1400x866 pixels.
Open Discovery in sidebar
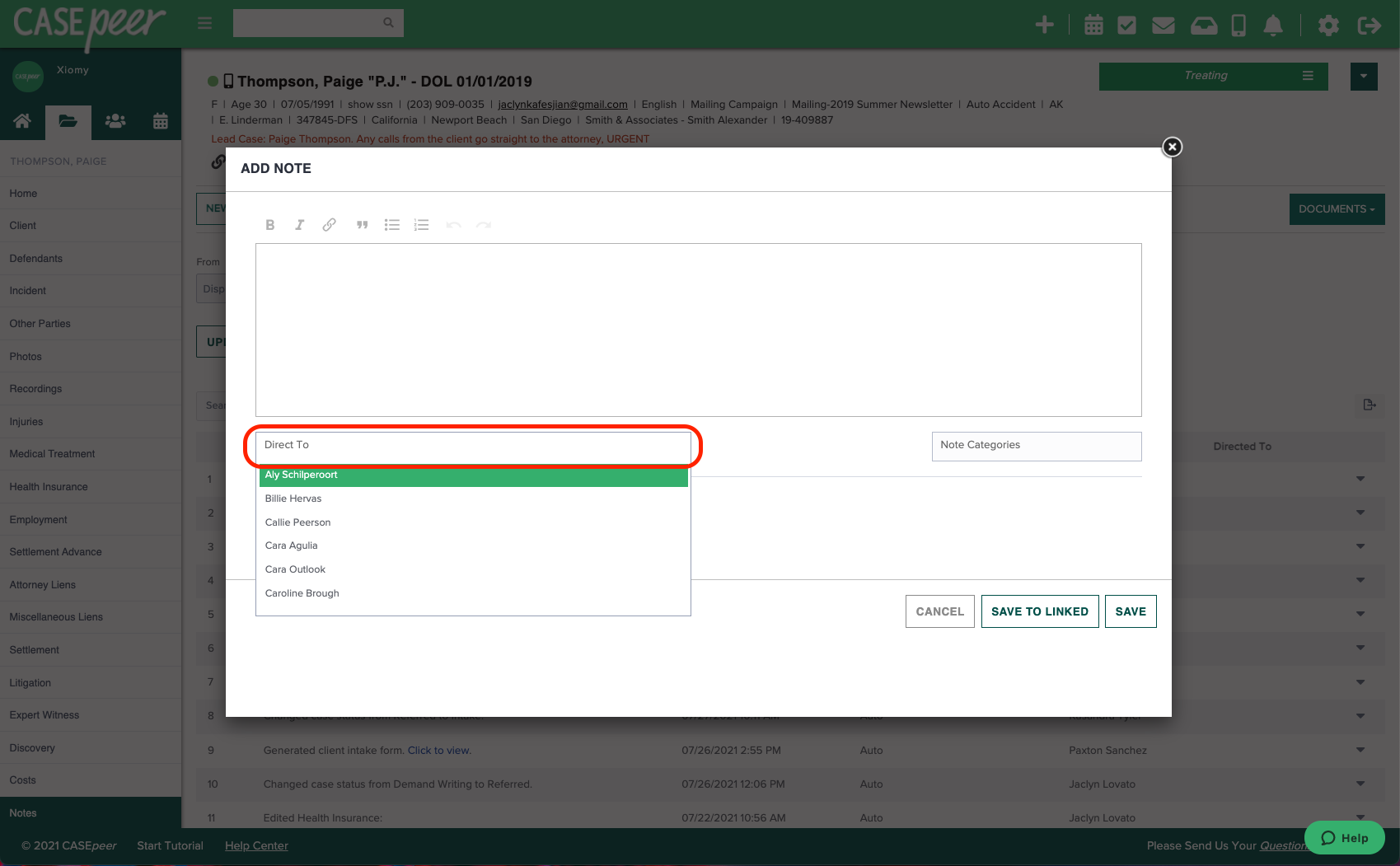pos(91,748)
